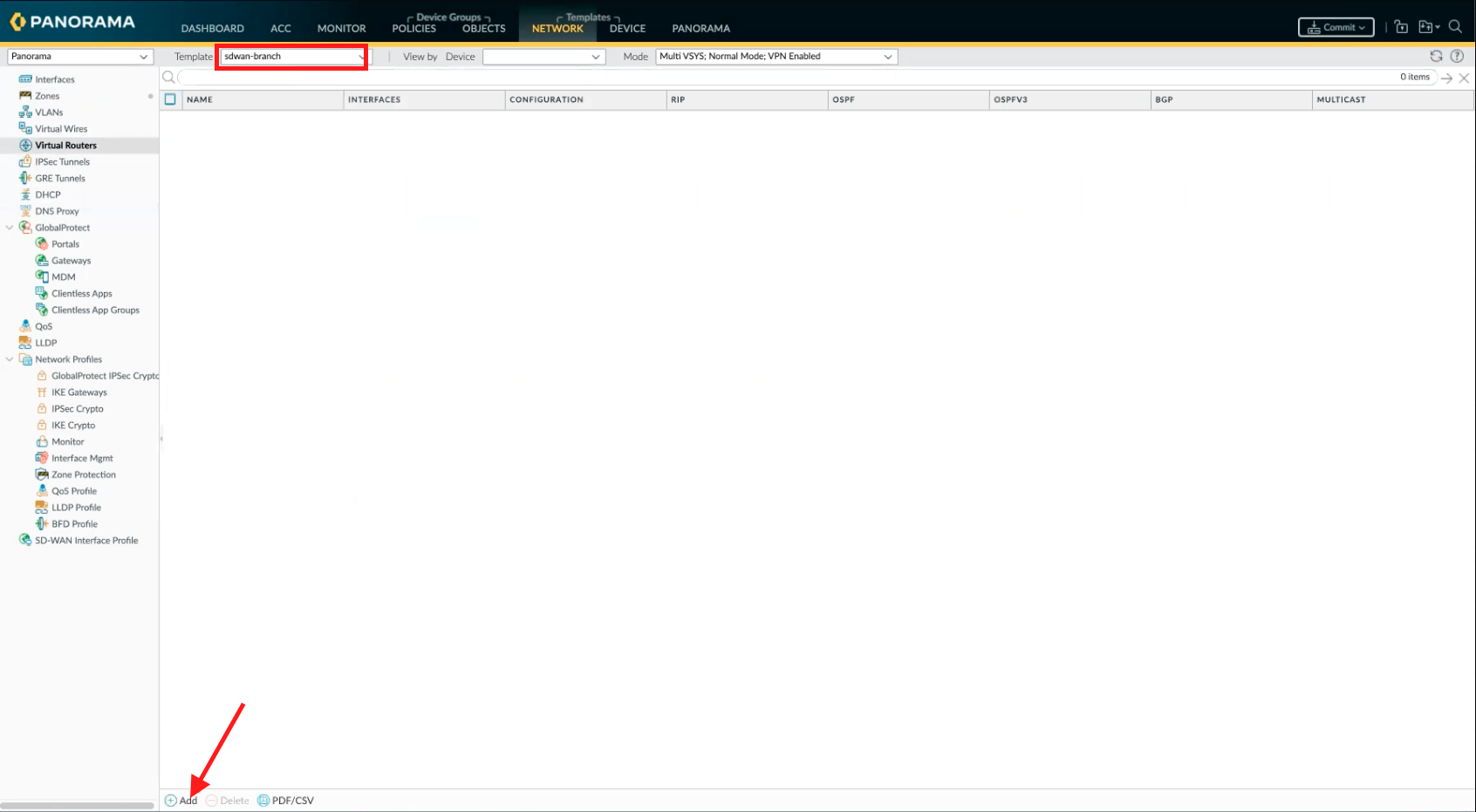Export the table with PDF/CSV

[x=285, y=801]
